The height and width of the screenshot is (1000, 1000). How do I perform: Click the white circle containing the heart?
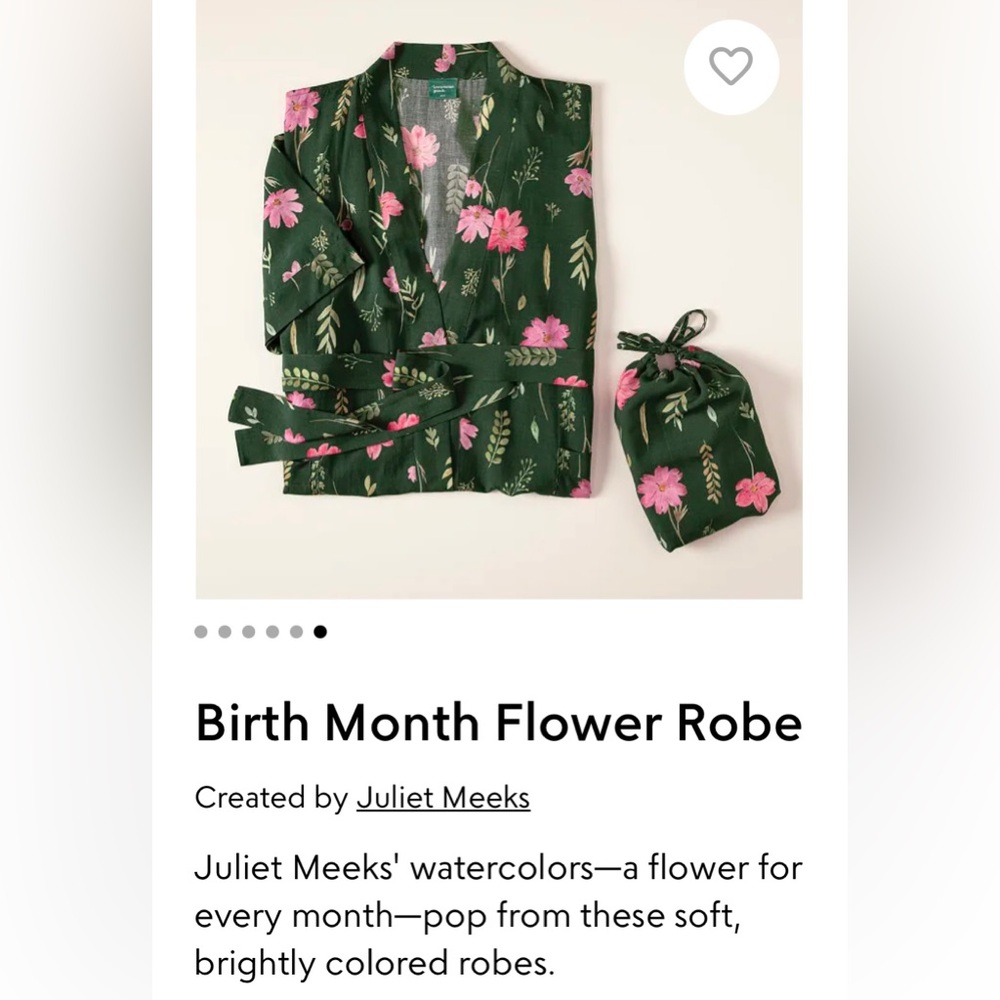(732, 65)
